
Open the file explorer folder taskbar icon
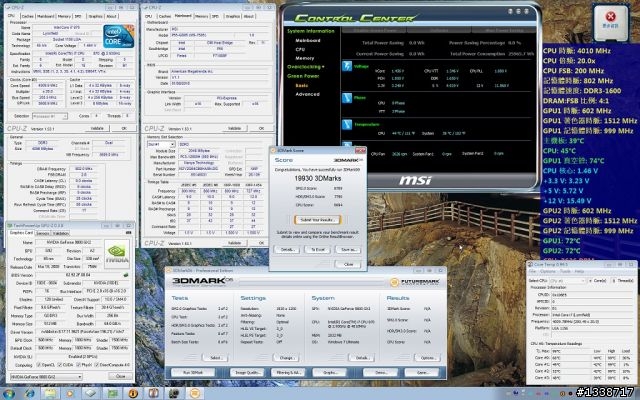coord(50,393)
